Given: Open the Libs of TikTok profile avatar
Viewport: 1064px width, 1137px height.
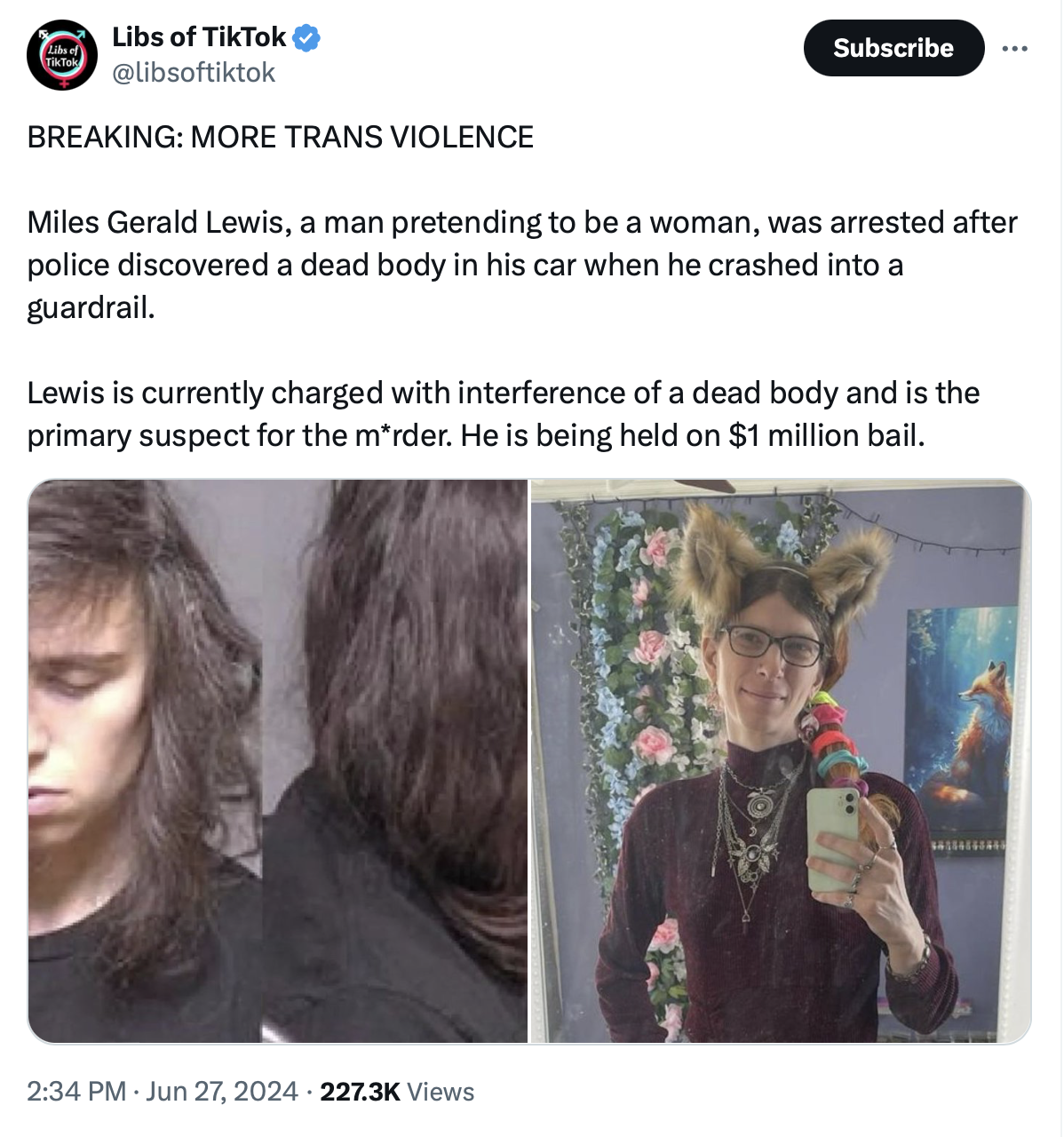Looking at the screenshot, I should pos(61,55).
